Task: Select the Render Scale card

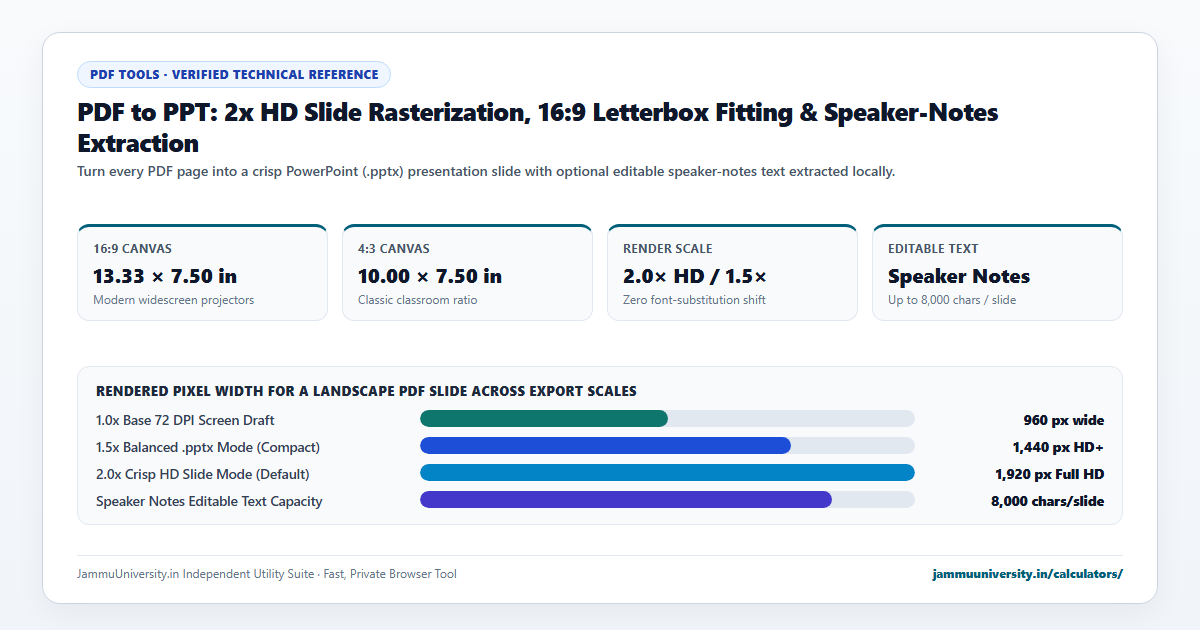Action: pos(732,272)
